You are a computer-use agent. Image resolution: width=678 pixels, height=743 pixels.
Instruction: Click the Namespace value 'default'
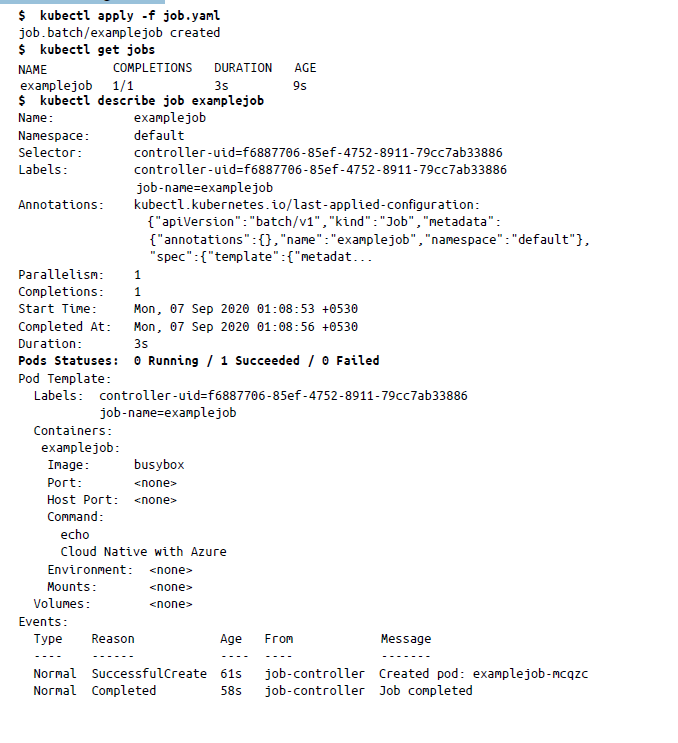click(159, 135)
